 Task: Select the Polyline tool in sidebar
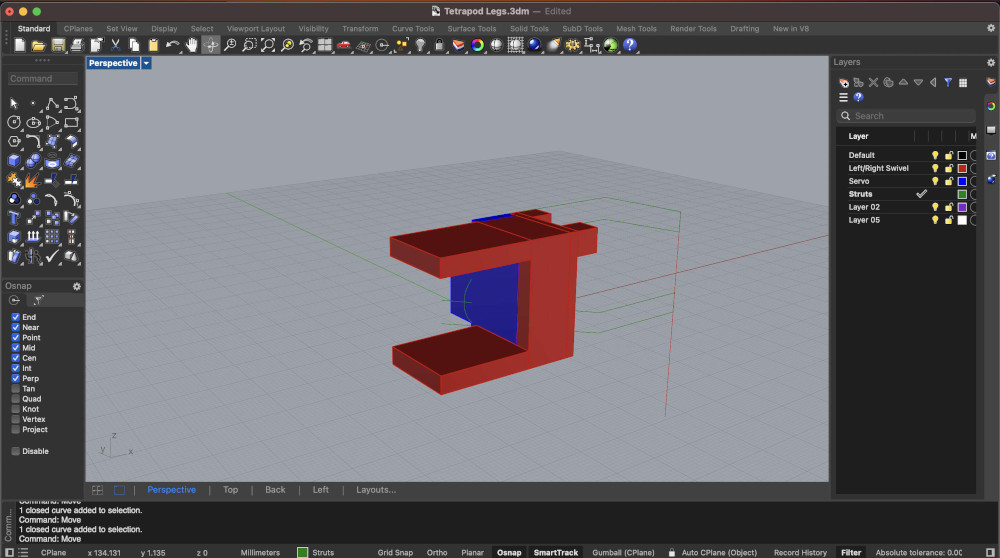pyautogui.click(x=52, y=103)
